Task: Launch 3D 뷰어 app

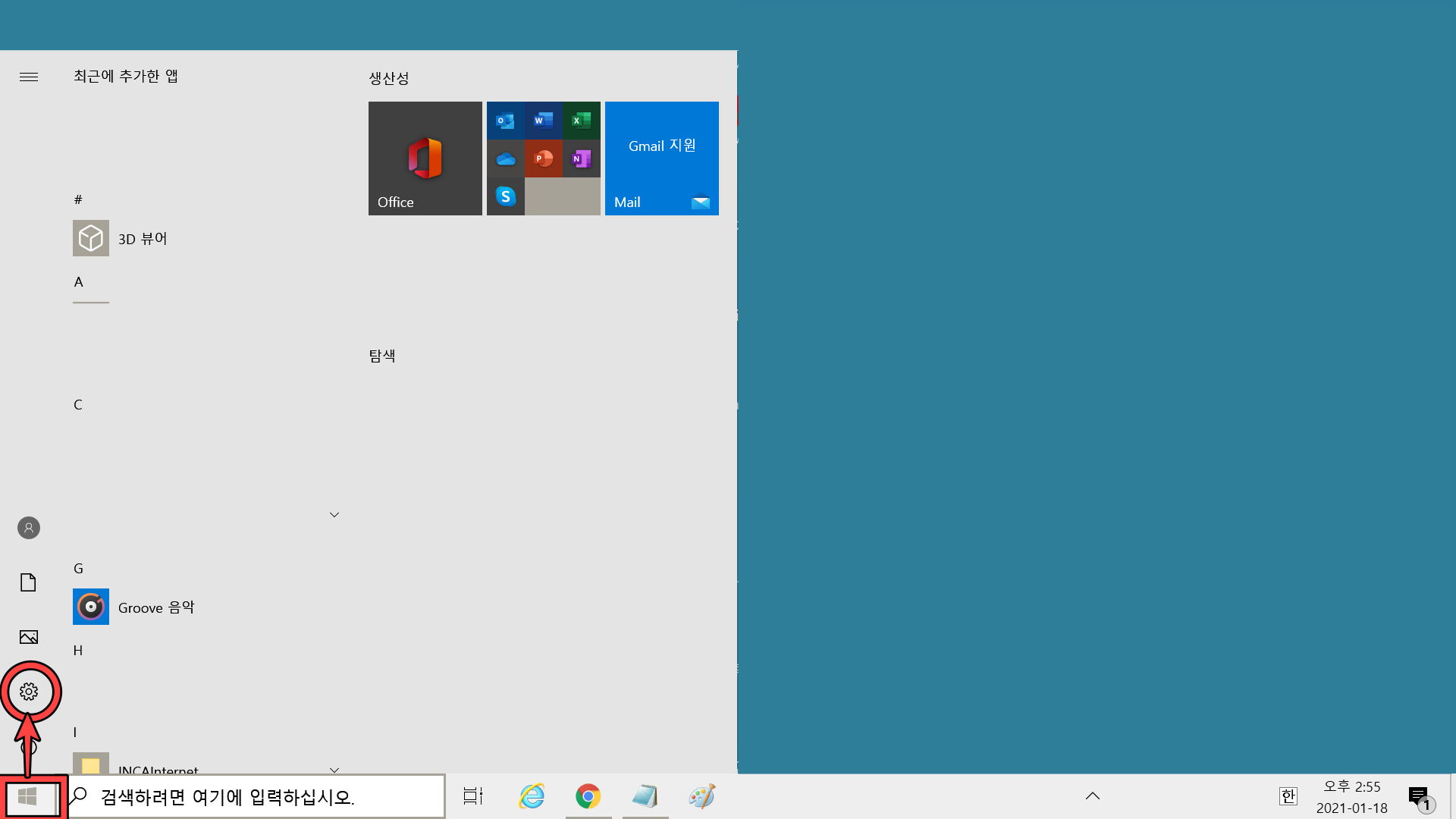Action: 206,238
